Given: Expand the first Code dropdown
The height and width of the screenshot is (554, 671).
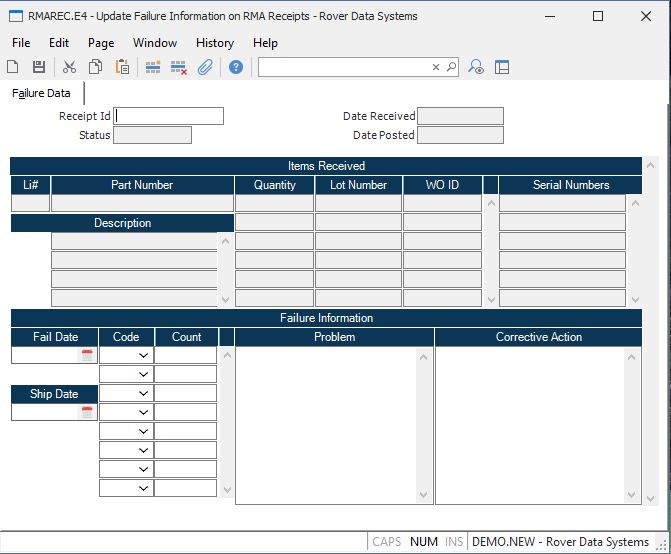Looking at the screenshot, I should 143,355.
